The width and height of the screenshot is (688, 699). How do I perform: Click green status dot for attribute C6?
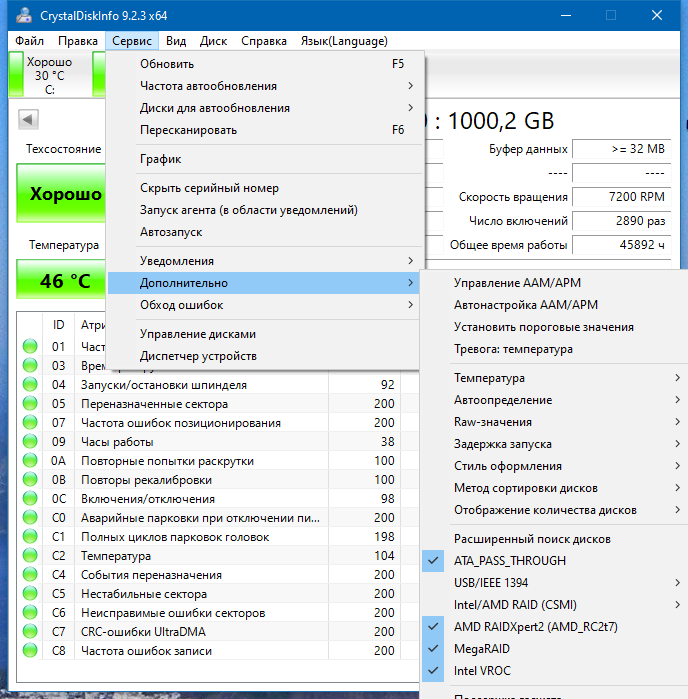(30, 613)
